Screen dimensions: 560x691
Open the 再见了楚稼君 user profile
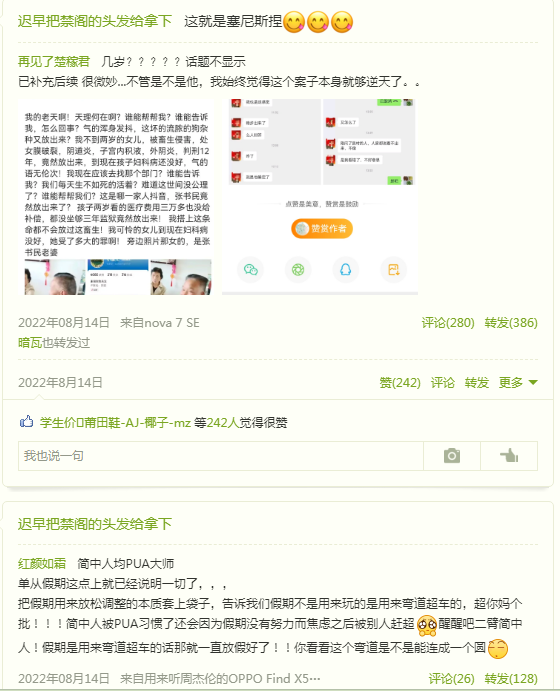click(54, 61)
